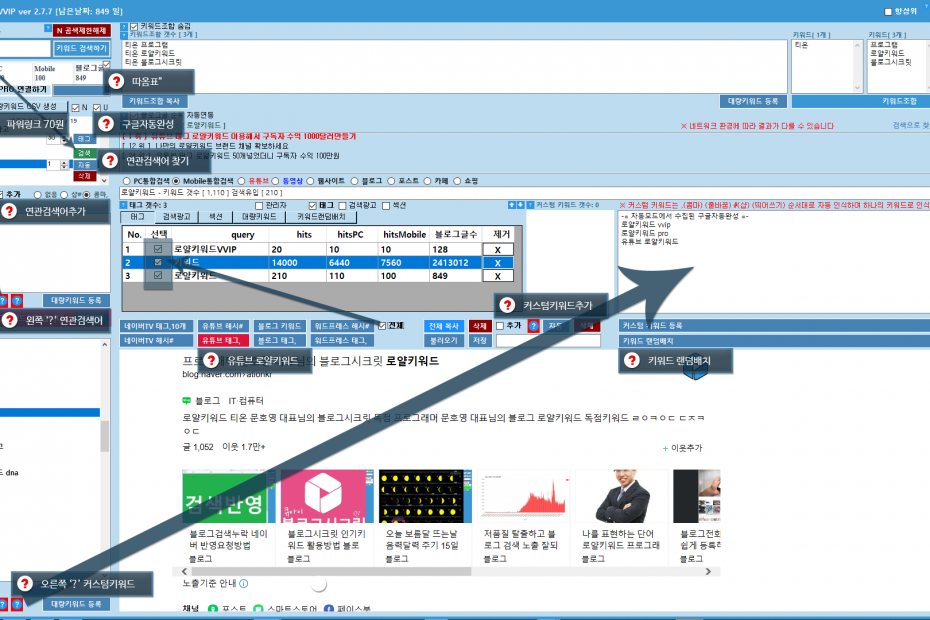Open moon phases blog thumbnail
The width and height of the screenshot is (930, 620).
pos(425,497)
